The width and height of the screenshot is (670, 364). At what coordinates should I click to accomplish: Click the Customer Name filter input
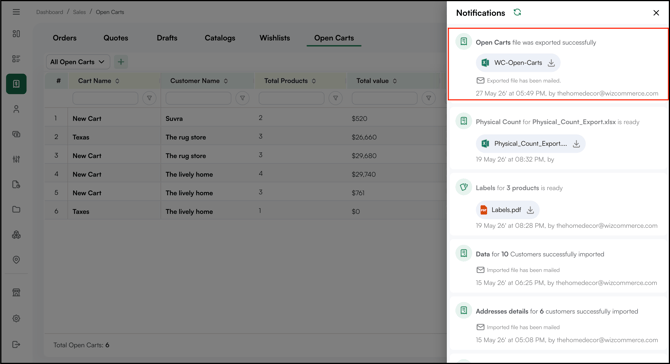(x=198, y=98)
